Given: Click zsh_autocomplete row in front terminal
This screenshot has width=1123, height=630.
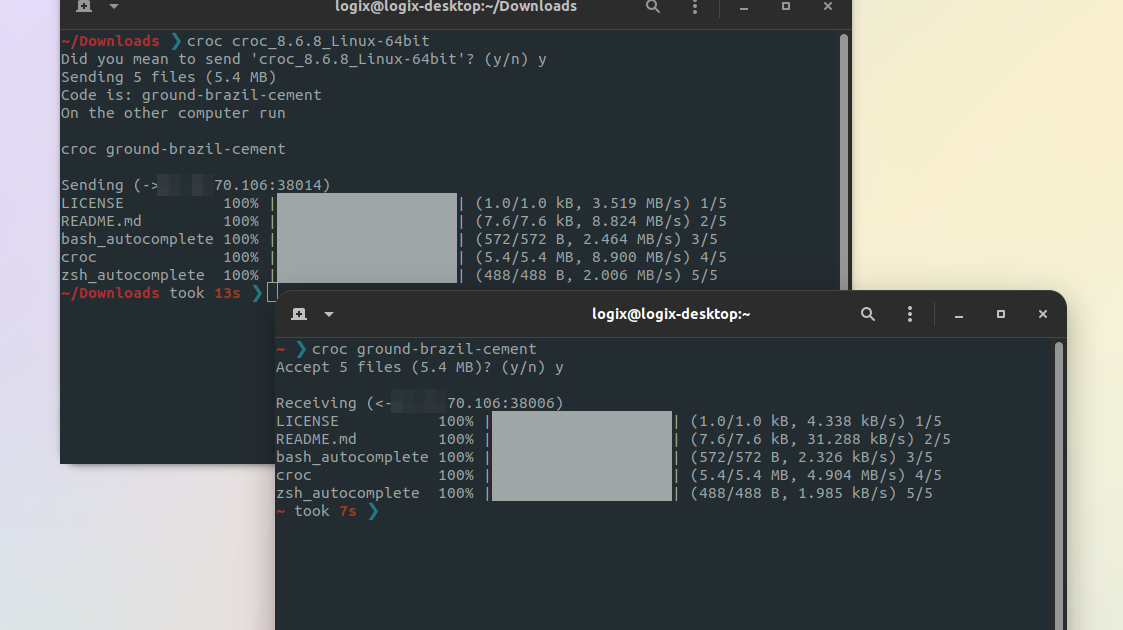Looking at the screenshot, I should pos(604,493).
